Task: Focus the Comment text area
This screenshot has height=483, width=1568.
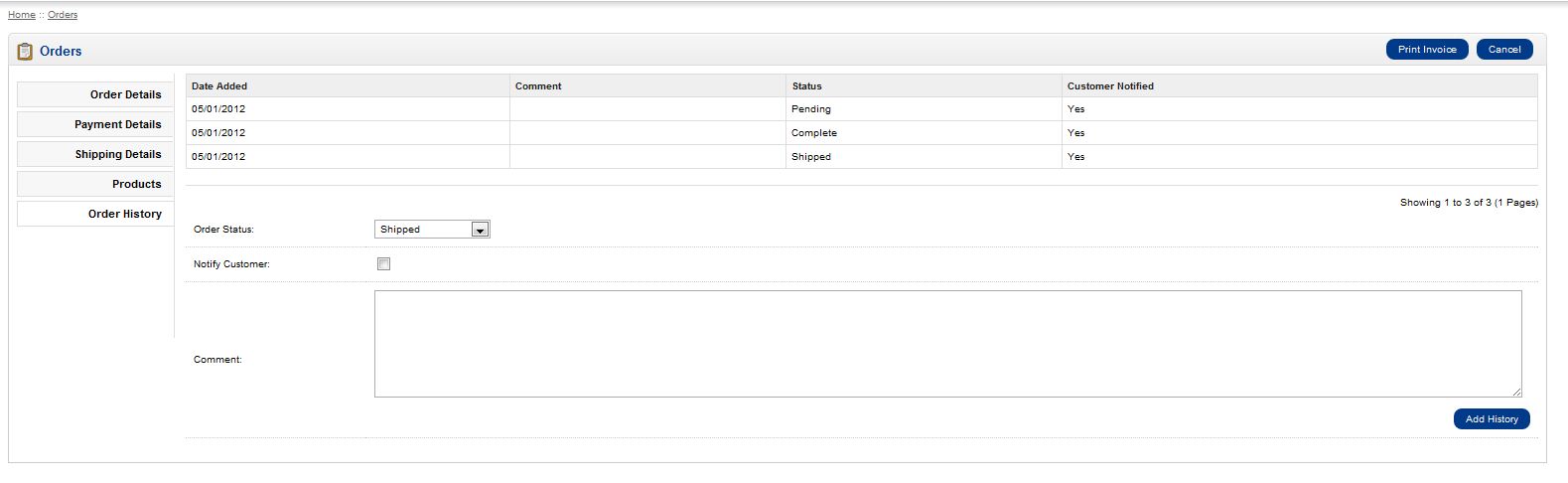Action: pos(946,344)
